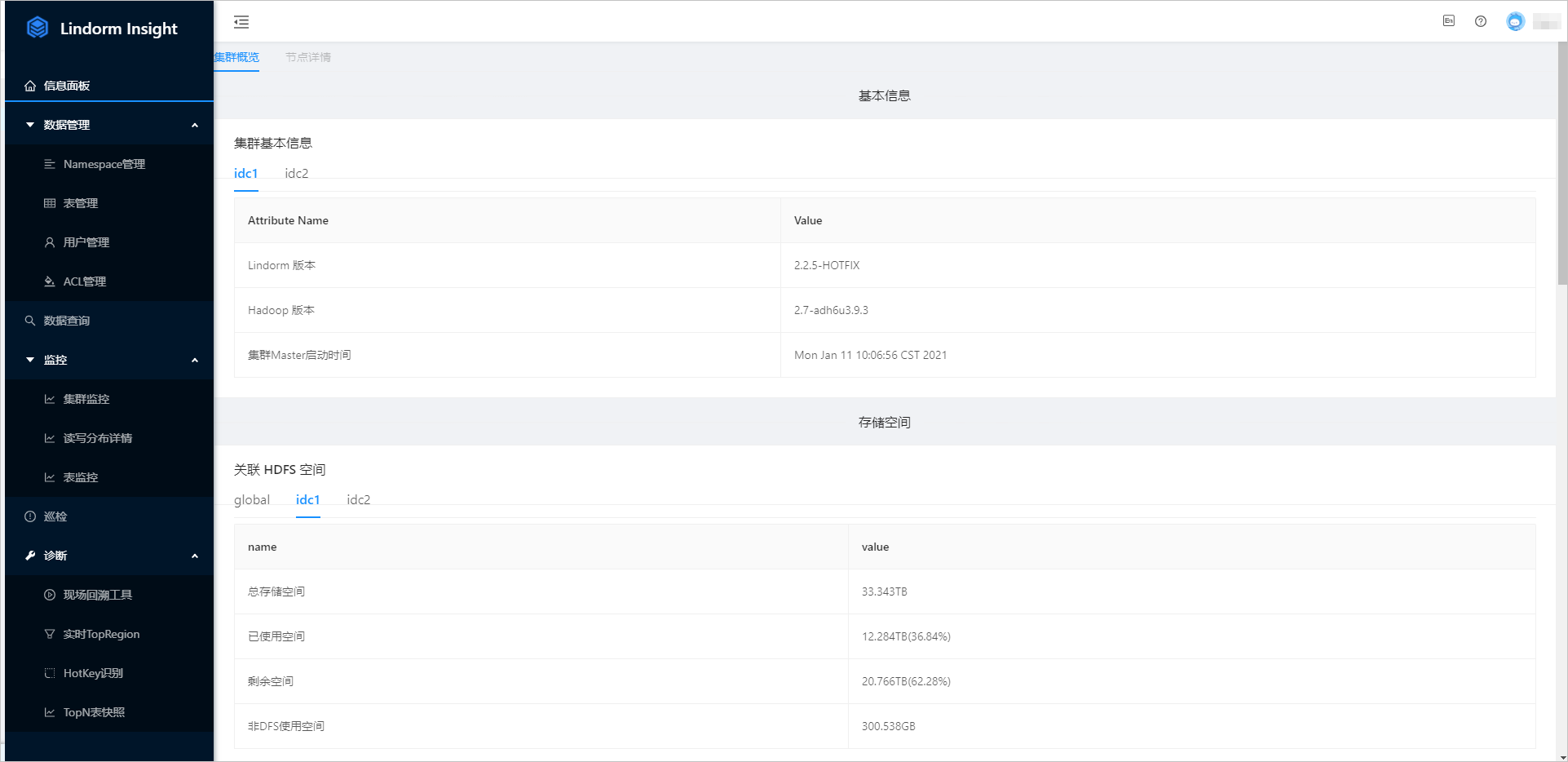Screen dimensions: 1568x762
Task: Switch to idc2 tab under 集群基本信息
Action: click(297, 174)
